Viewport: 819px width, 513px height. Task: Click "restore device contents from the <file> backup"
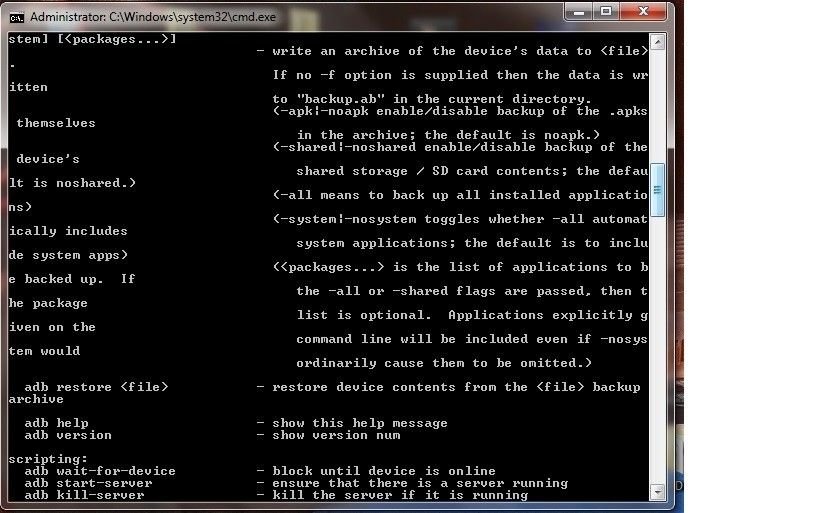point(456,387)
